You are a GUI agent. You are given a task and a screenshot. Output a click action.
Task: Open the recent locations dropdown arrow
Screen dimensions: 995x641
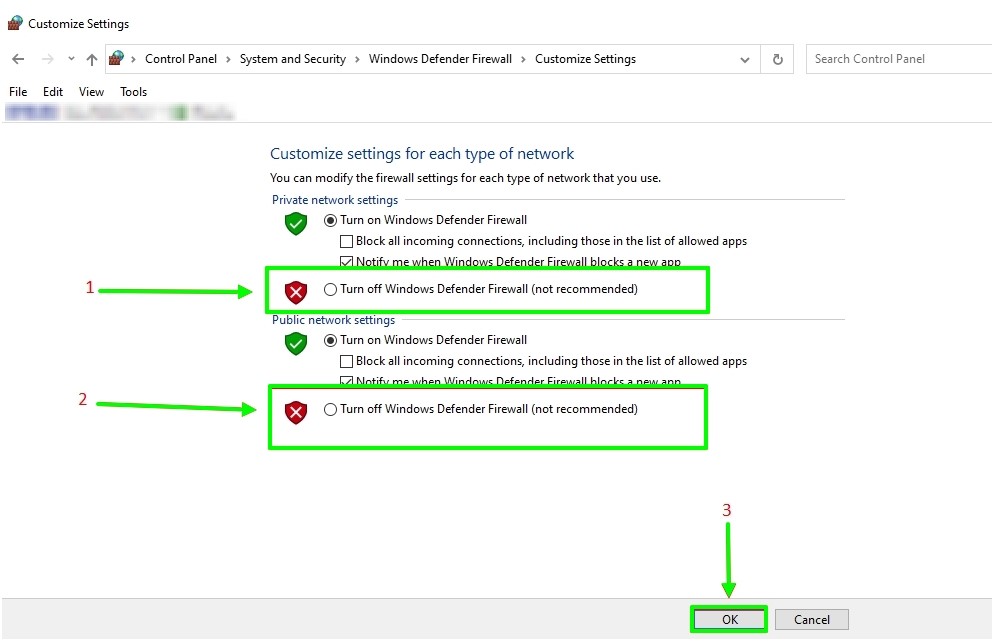tap(71, 59)
